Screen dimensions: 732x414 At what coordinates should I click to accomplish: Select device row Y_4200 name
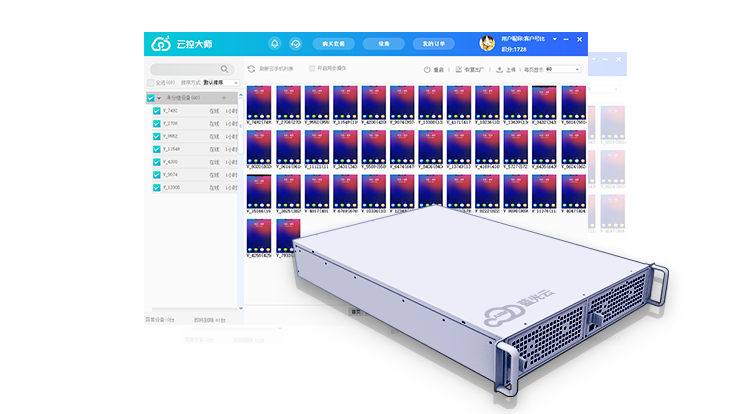click(x=170, y=161)
